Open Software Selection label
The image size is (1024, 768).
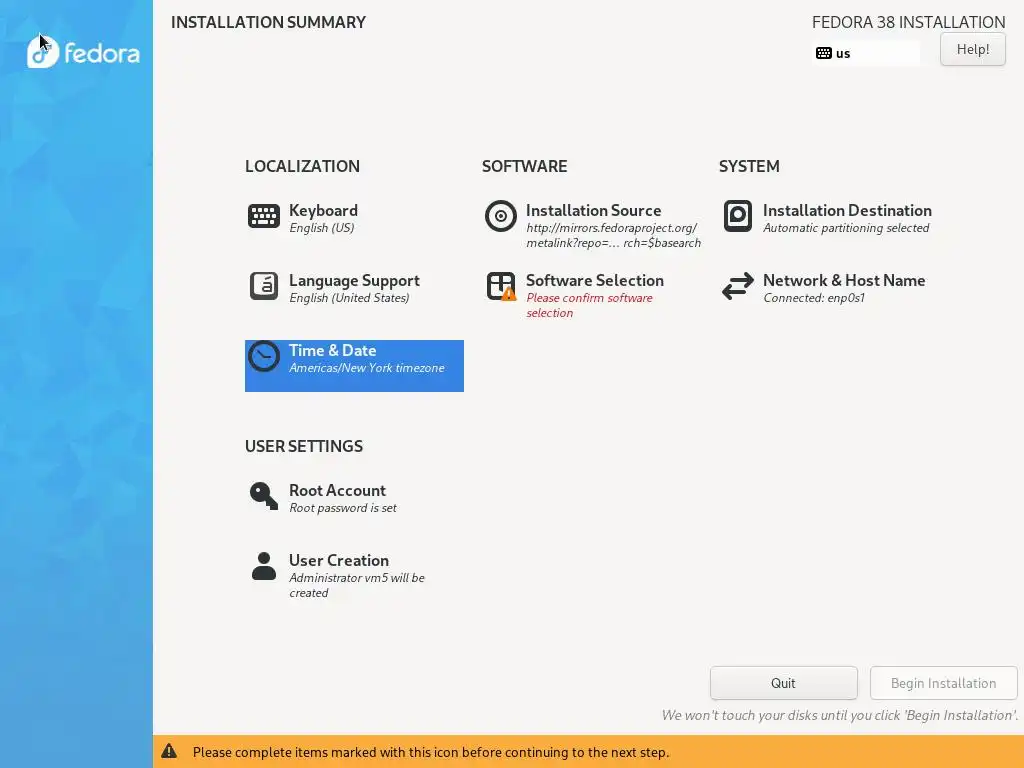[x=595, y=280]
